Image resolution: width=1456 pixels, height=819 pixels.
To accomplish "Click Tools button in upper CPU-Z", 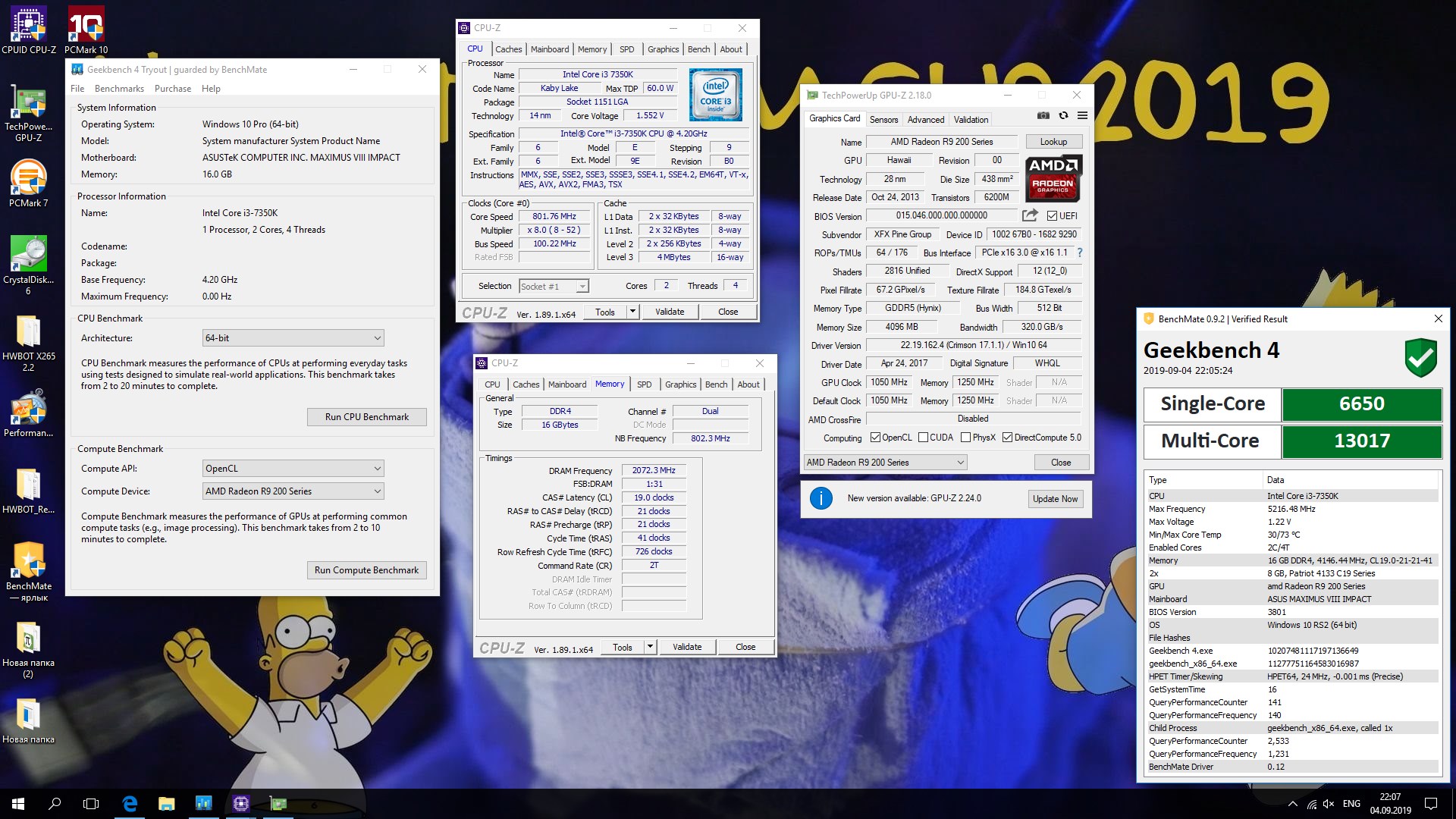I will [605, 312].
